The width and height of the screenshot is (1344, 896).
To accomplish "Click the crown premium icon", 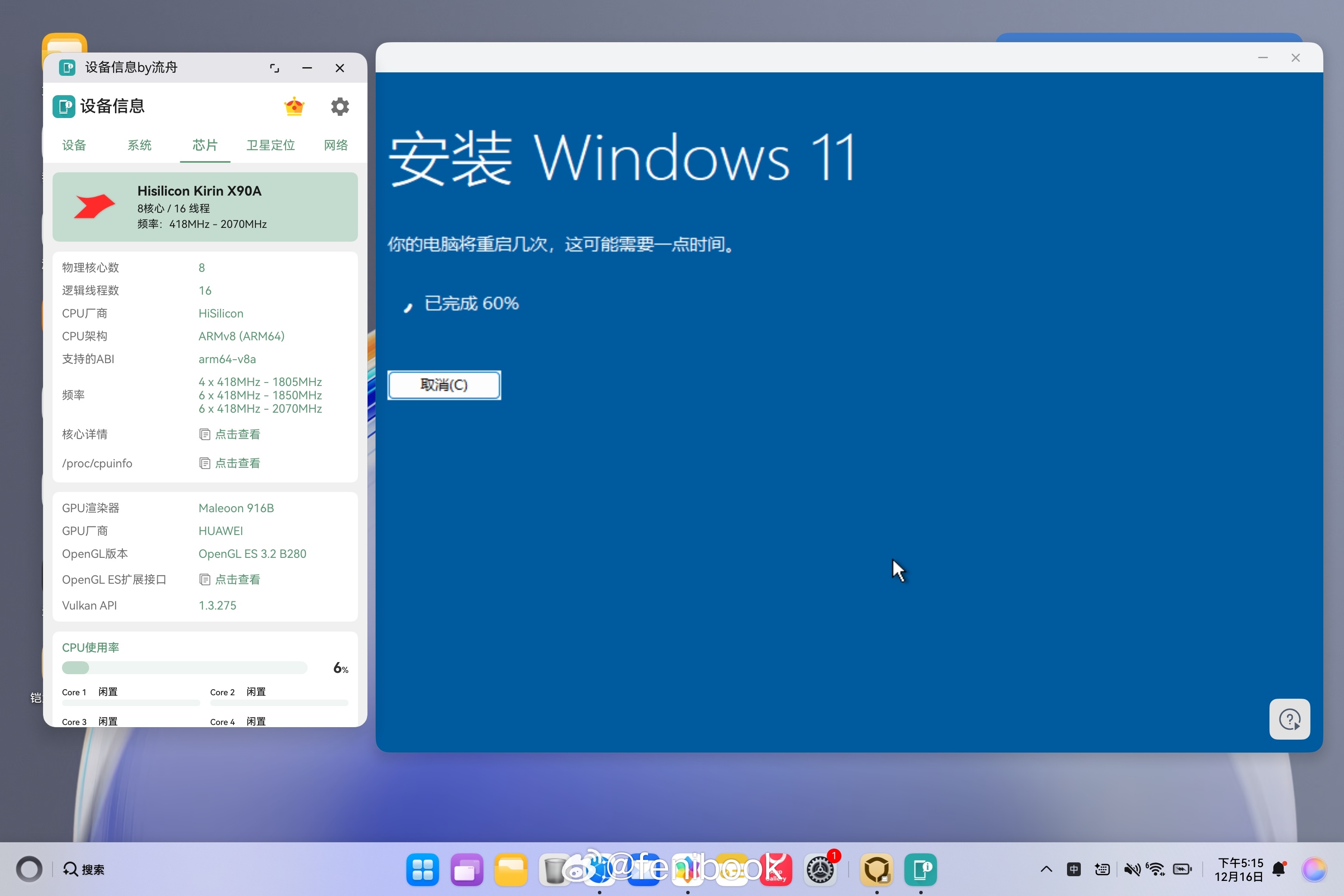I will [294, 106].
